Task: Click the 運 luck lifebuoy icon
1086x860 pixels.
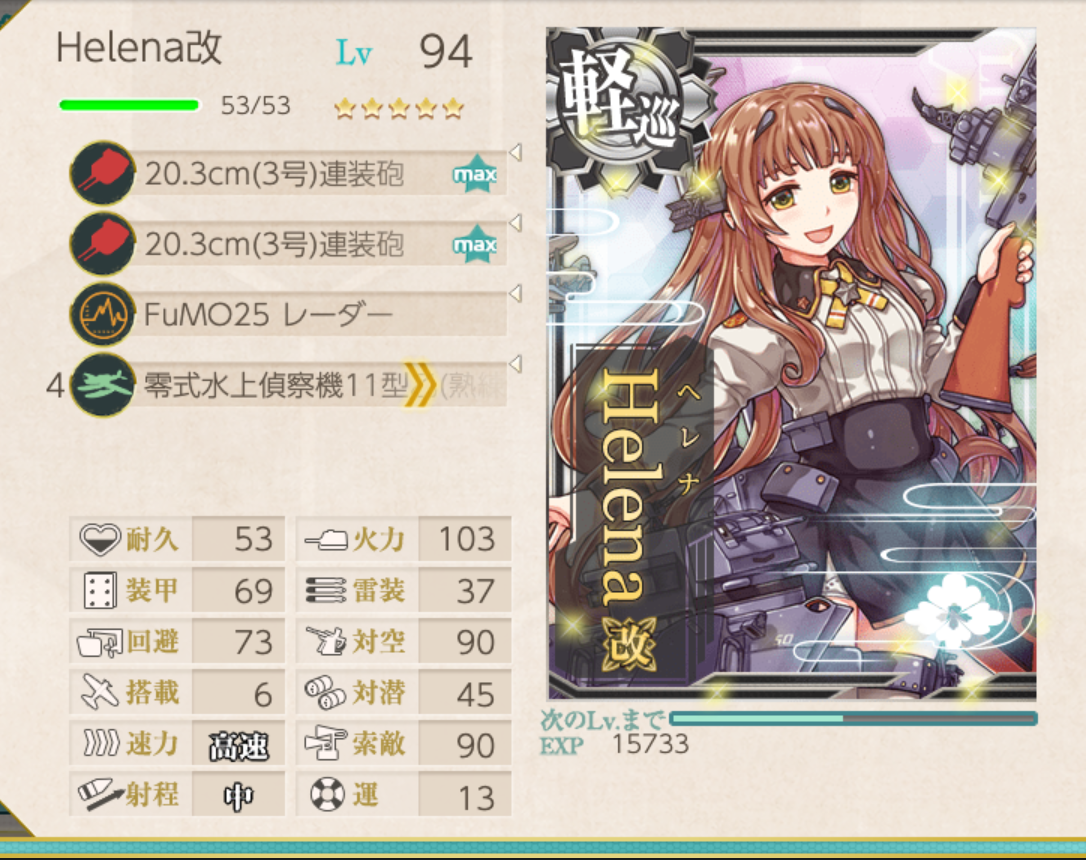Action: point(327,794)
